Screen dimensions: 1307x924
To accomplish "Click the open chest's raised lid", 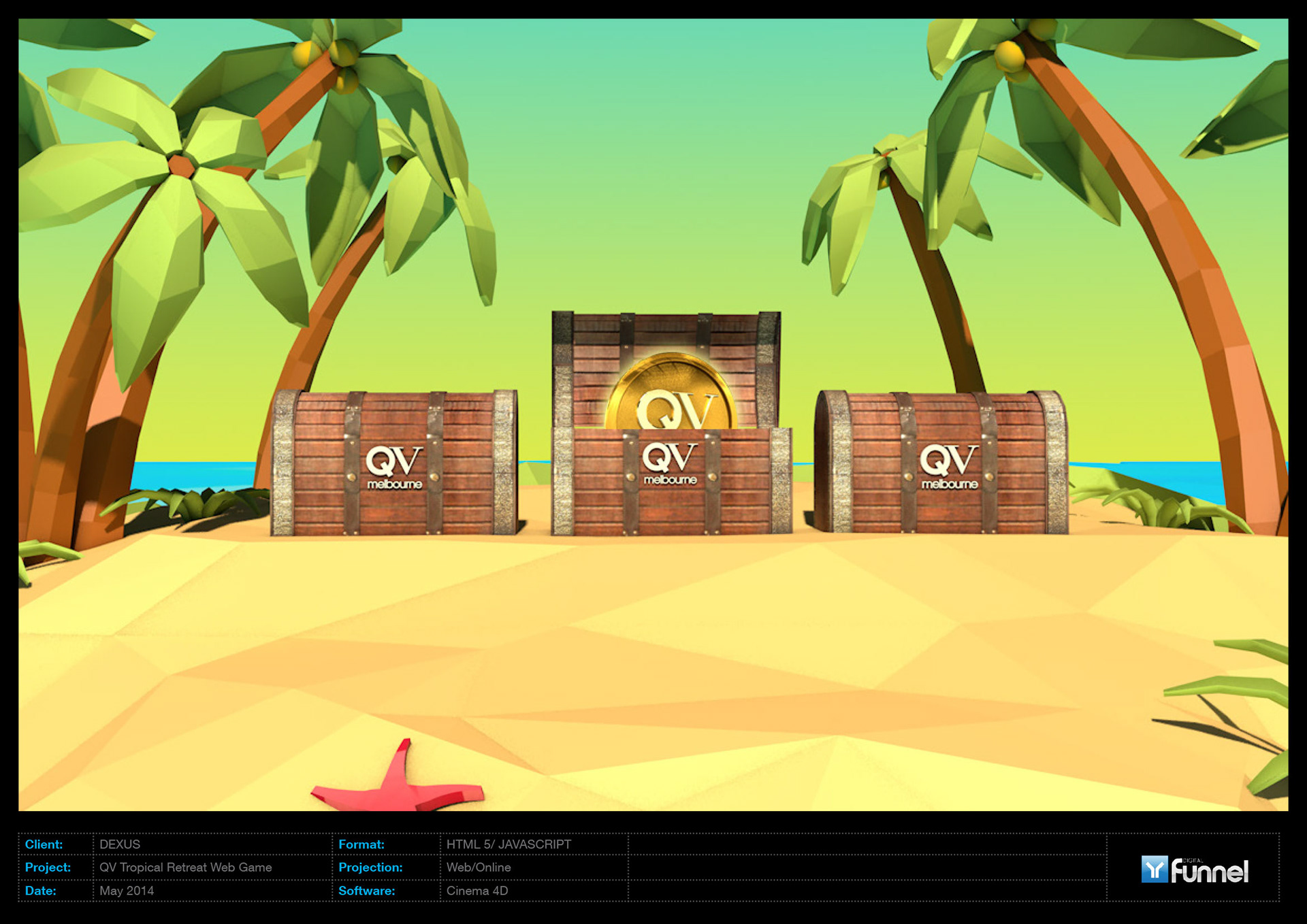I will 666,333.
